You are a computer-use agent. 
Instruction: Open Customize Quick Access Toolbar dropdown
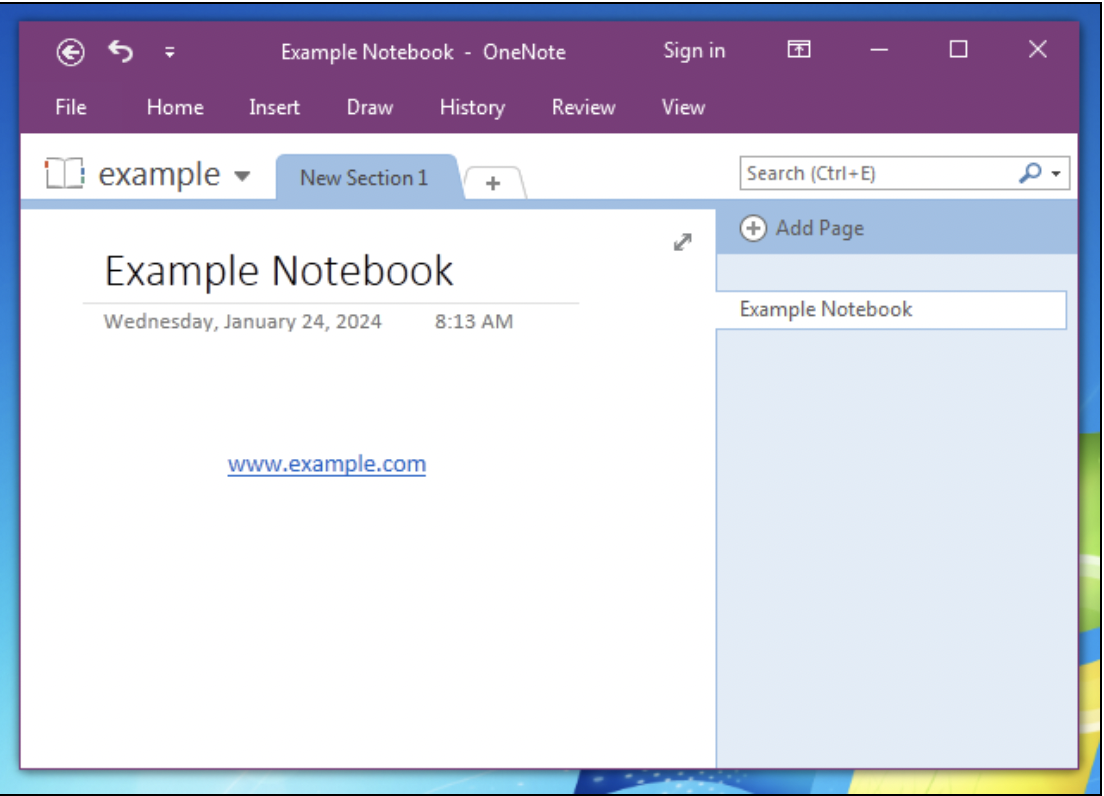pyautogui.click(x=170, y=52)
